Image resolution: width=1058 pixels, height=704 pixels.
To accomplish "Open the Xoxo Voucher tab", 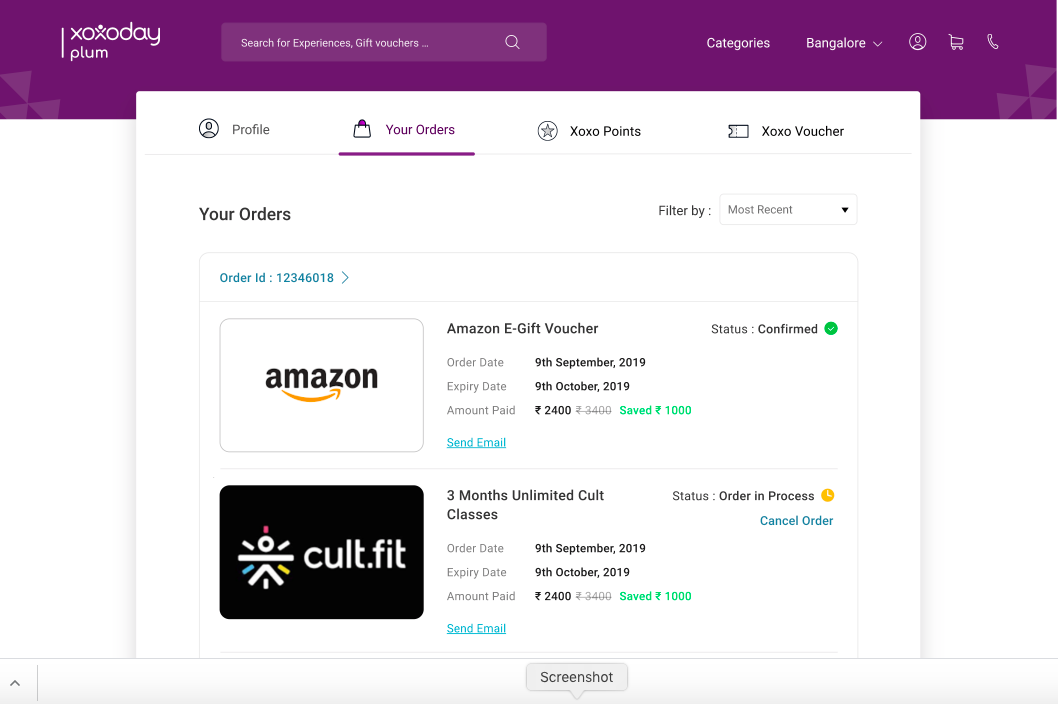I will point(786,131).
